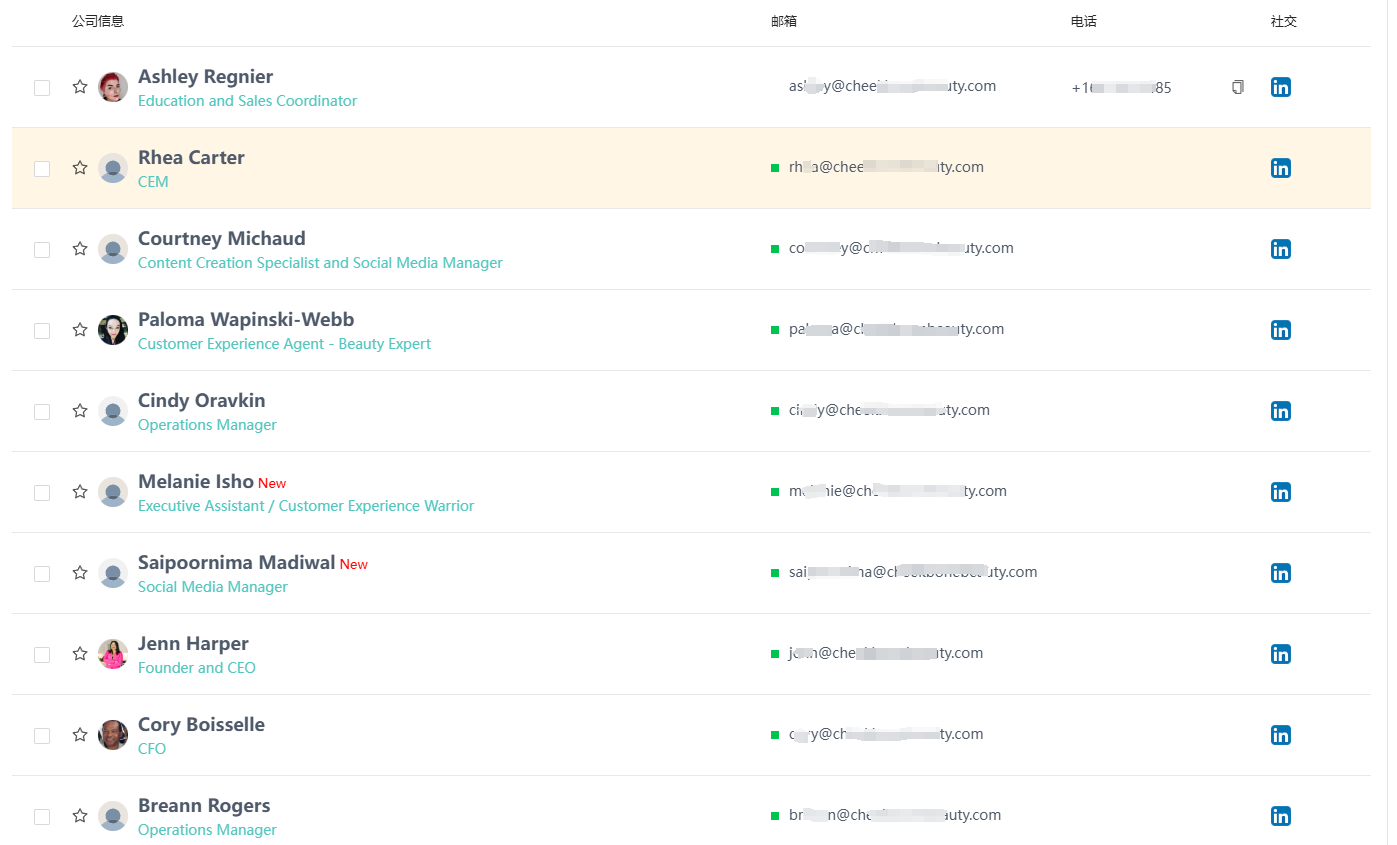Click 'Social Media Manager' under Saipoornima Madiwal
The image size is (1397, 845).
pyautogui.click(x=213, y=587)
